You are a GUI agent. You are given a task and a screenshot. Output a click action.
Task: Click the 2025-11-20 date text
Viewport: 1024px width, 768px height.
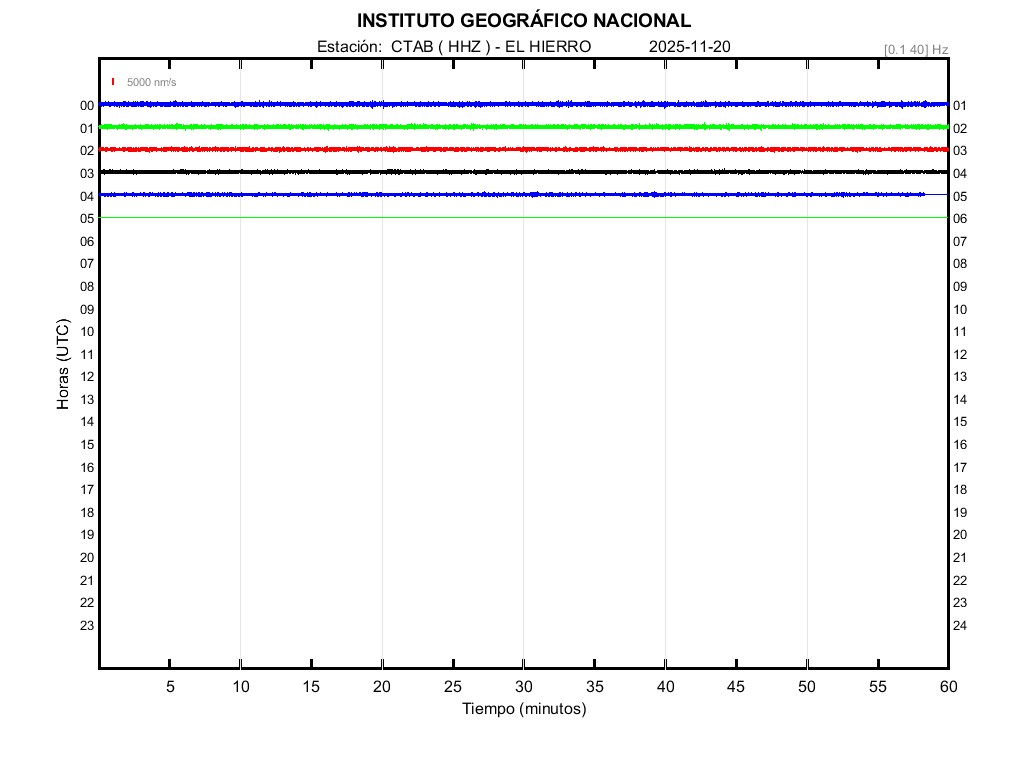tap(690, 47)
